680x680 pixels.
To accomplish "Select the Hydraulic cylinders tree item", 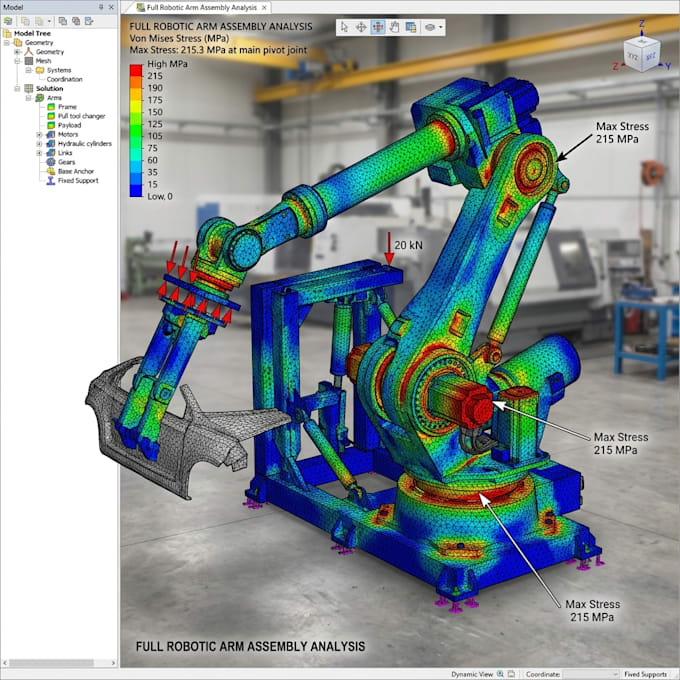I will pos(85,144).
